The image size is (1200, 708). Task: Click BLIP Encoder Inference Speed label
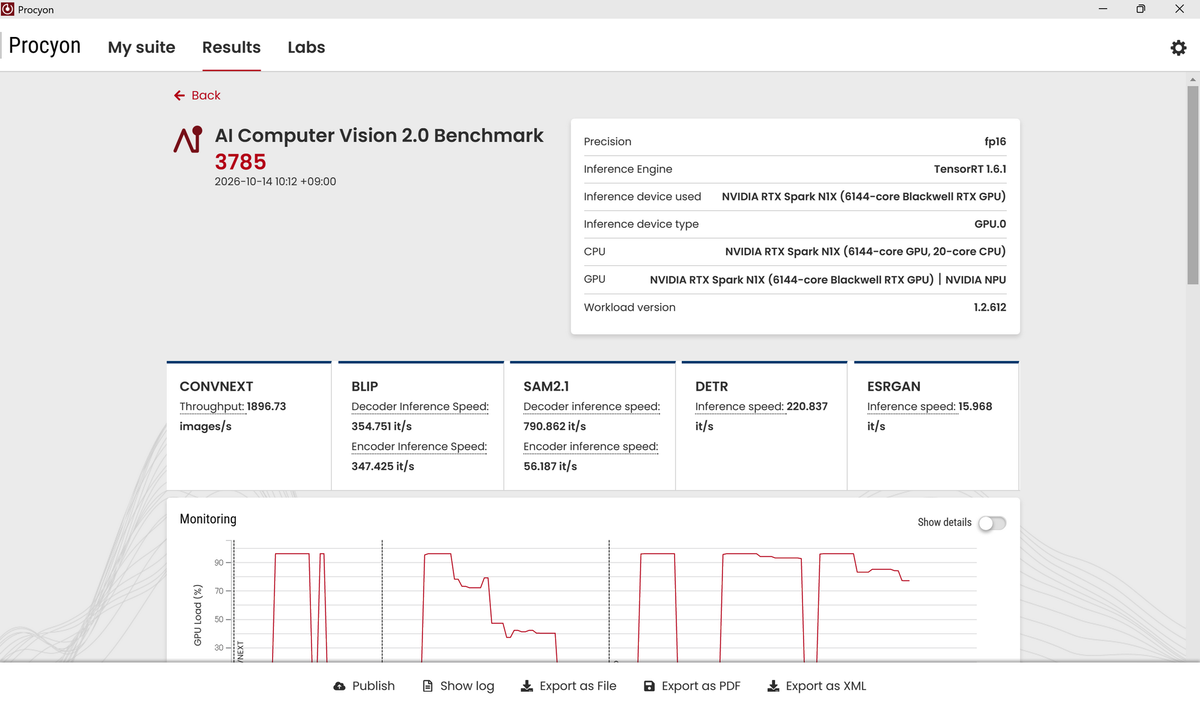pos(419,447)
